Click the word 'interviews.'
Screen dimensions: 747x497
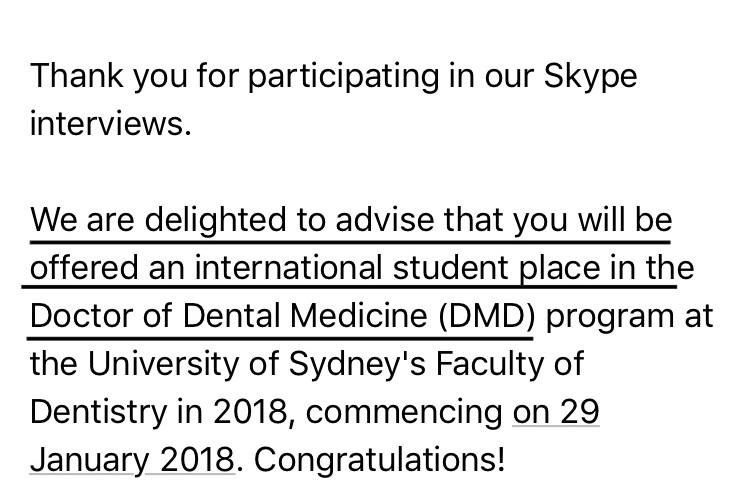tap(111, 123)
